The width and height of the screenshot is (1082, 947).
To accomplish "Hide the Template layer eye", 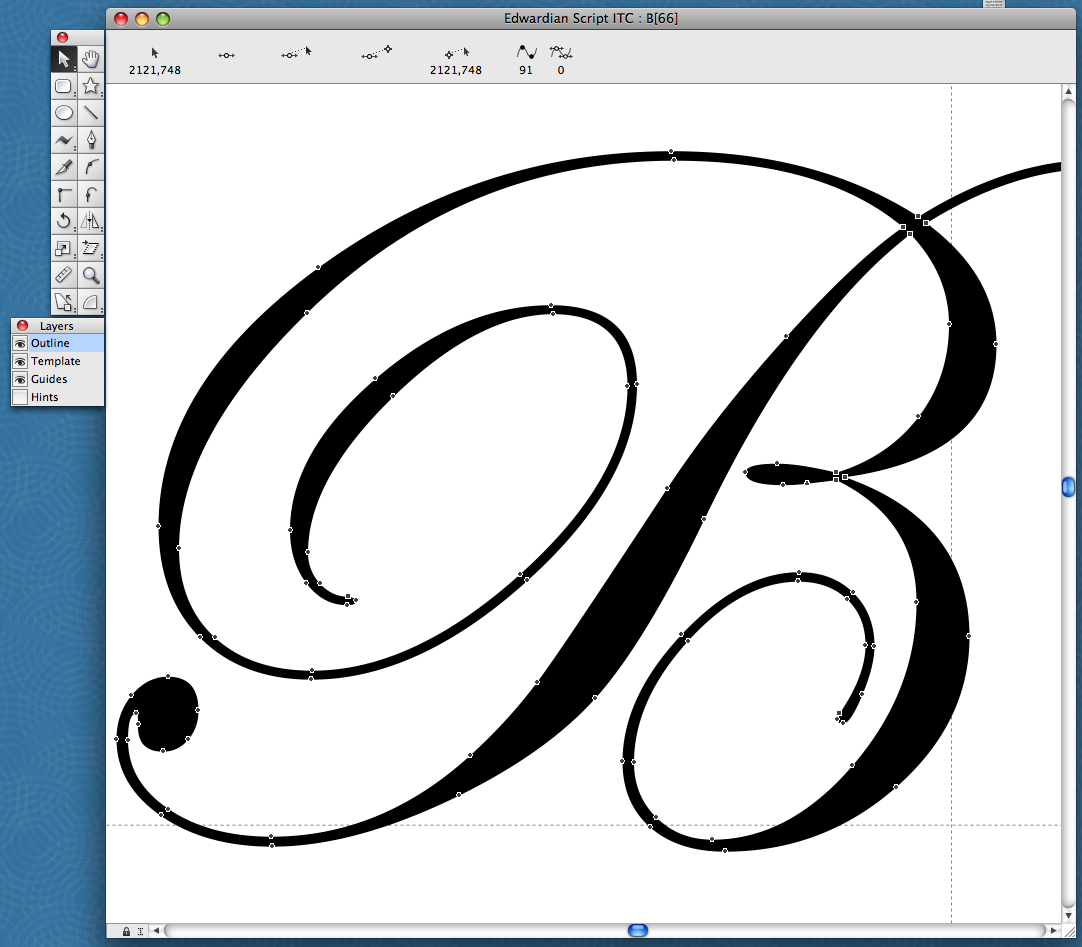I will [x=20, y=361].
